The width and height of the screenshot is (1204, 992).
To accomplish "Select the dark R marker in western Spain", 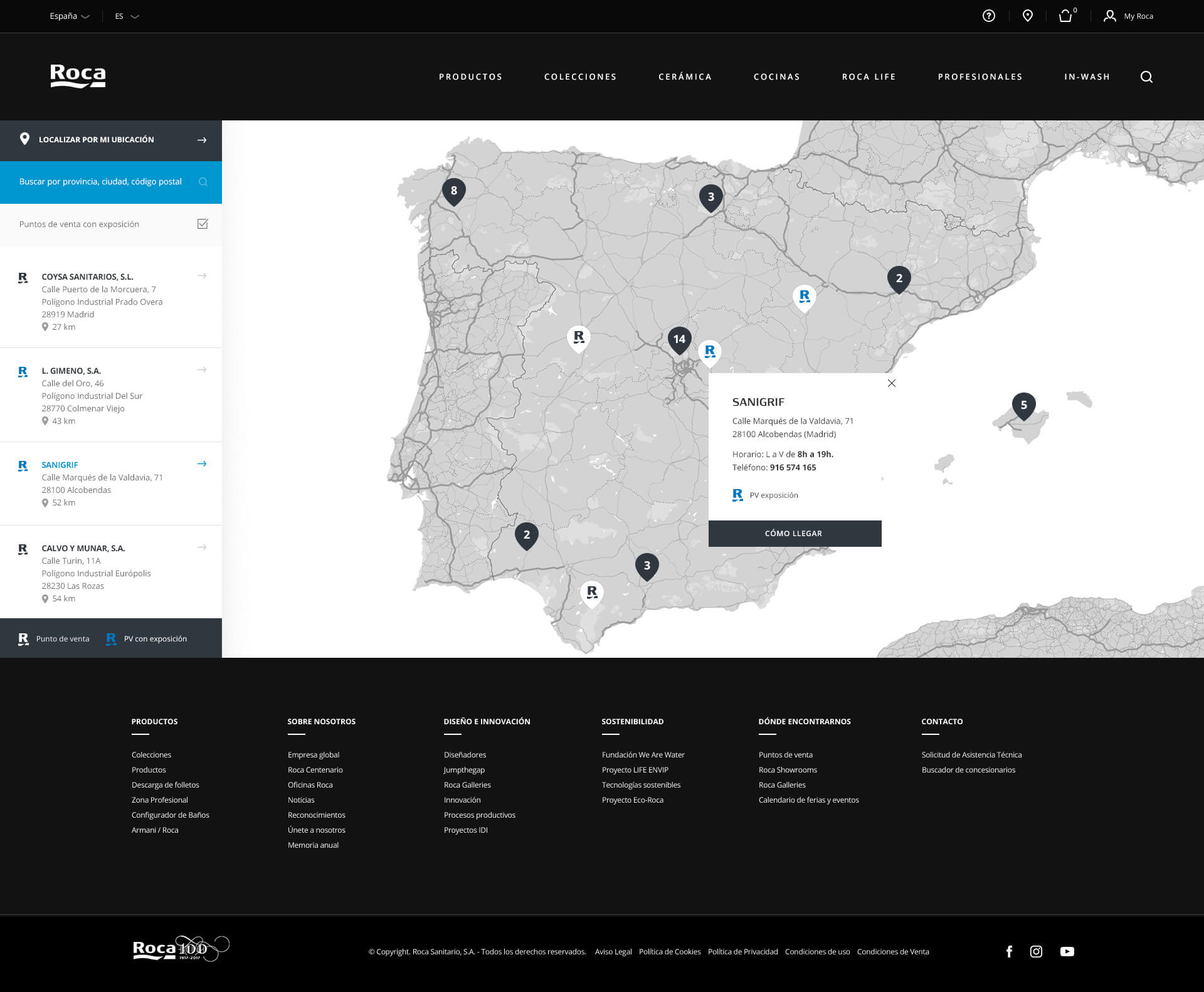I will click(578, 339).
